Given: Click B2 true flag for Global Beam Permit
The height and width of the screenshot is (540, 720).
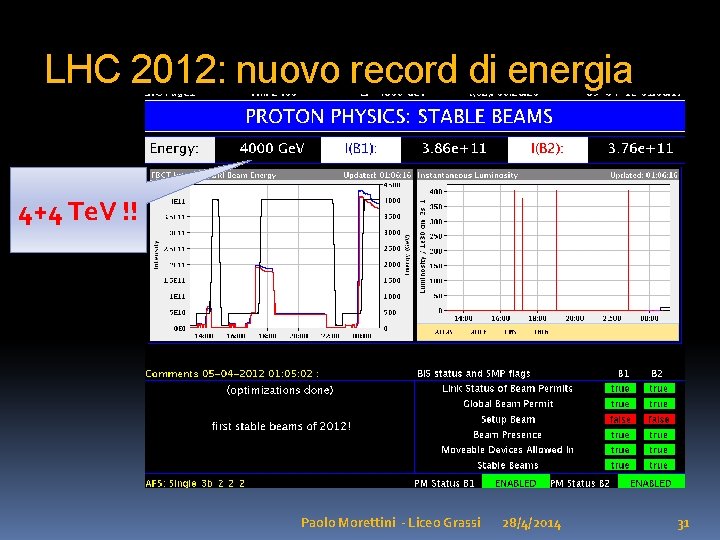Looking at the screenshot, I should click(659, 404).
